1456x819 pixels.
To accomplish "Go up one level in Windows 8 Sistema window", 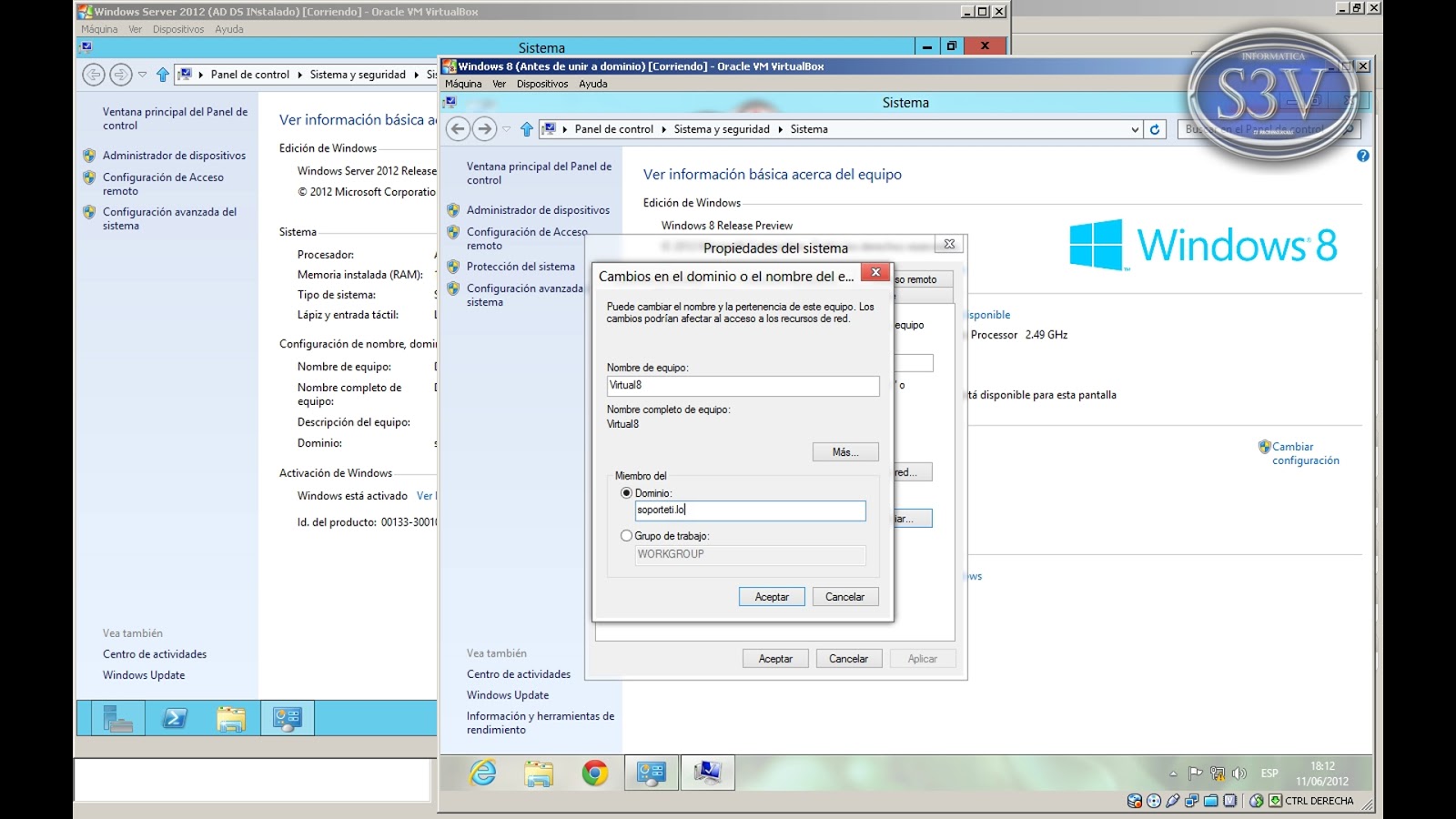I will pyautogui.click(x=526, y=129).
